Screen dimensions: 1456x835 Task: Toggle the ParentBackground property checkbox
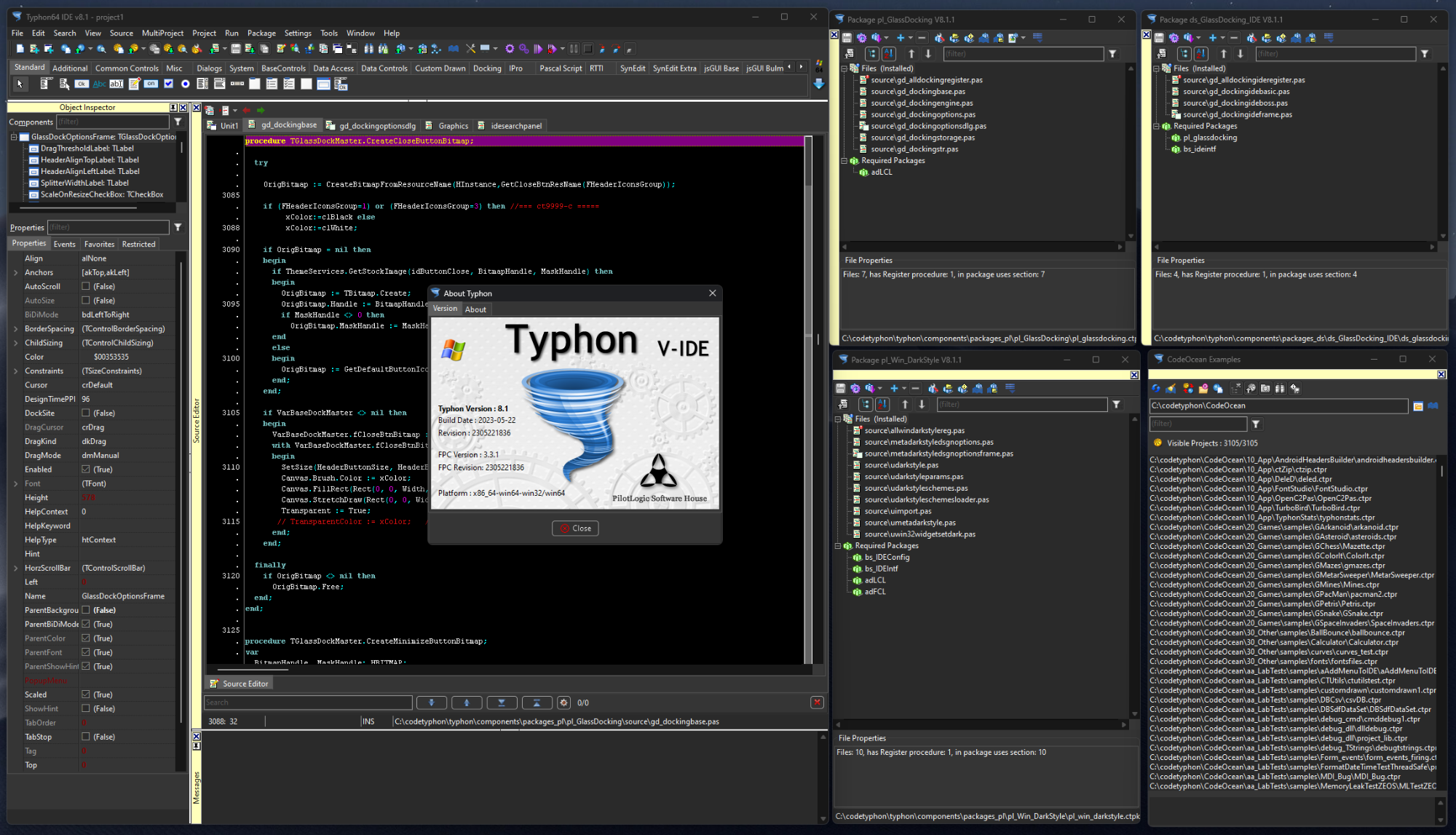click(x=86, y=610)
